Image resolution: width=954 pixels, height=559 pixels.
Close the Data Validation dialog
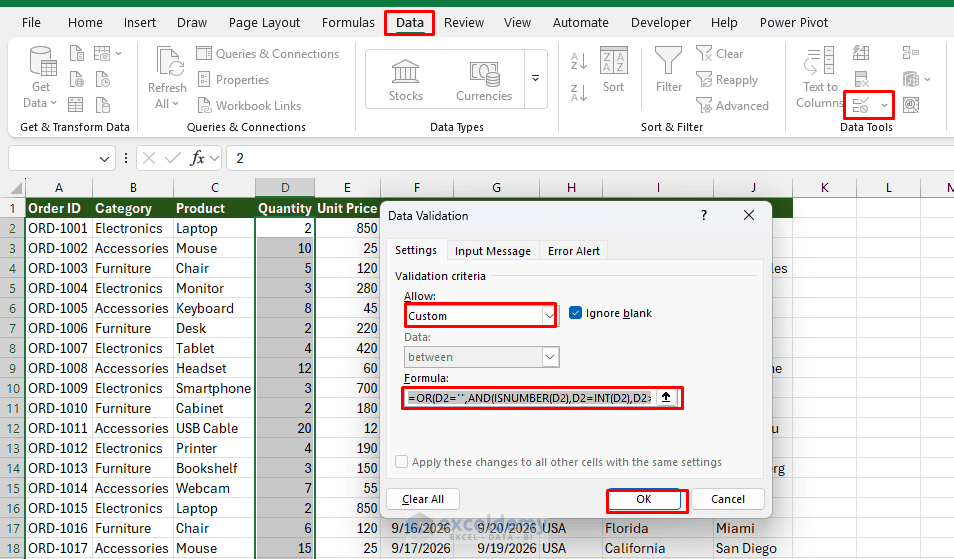tap(749, 215)
